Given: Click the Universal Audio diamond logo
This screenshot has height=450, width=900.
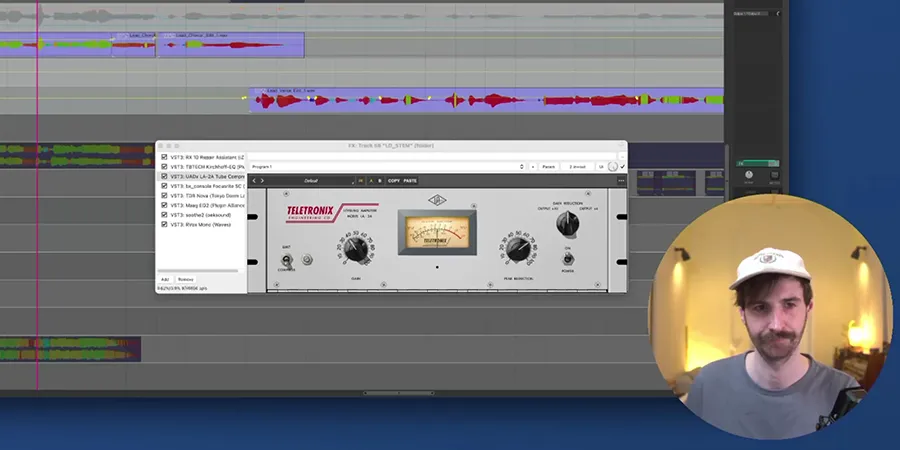Looking at the screenshot, I should (x=437, y=200).
